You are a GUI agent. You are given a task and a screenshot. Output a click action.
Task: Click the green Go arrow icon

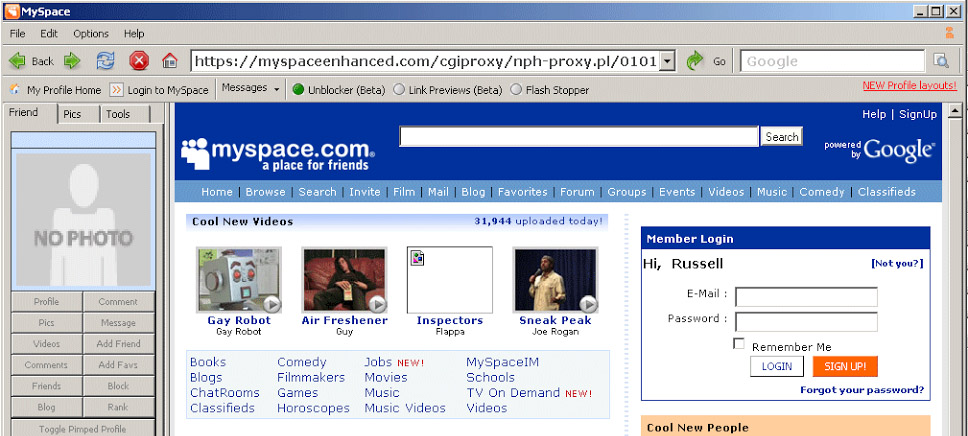[695, 61]
